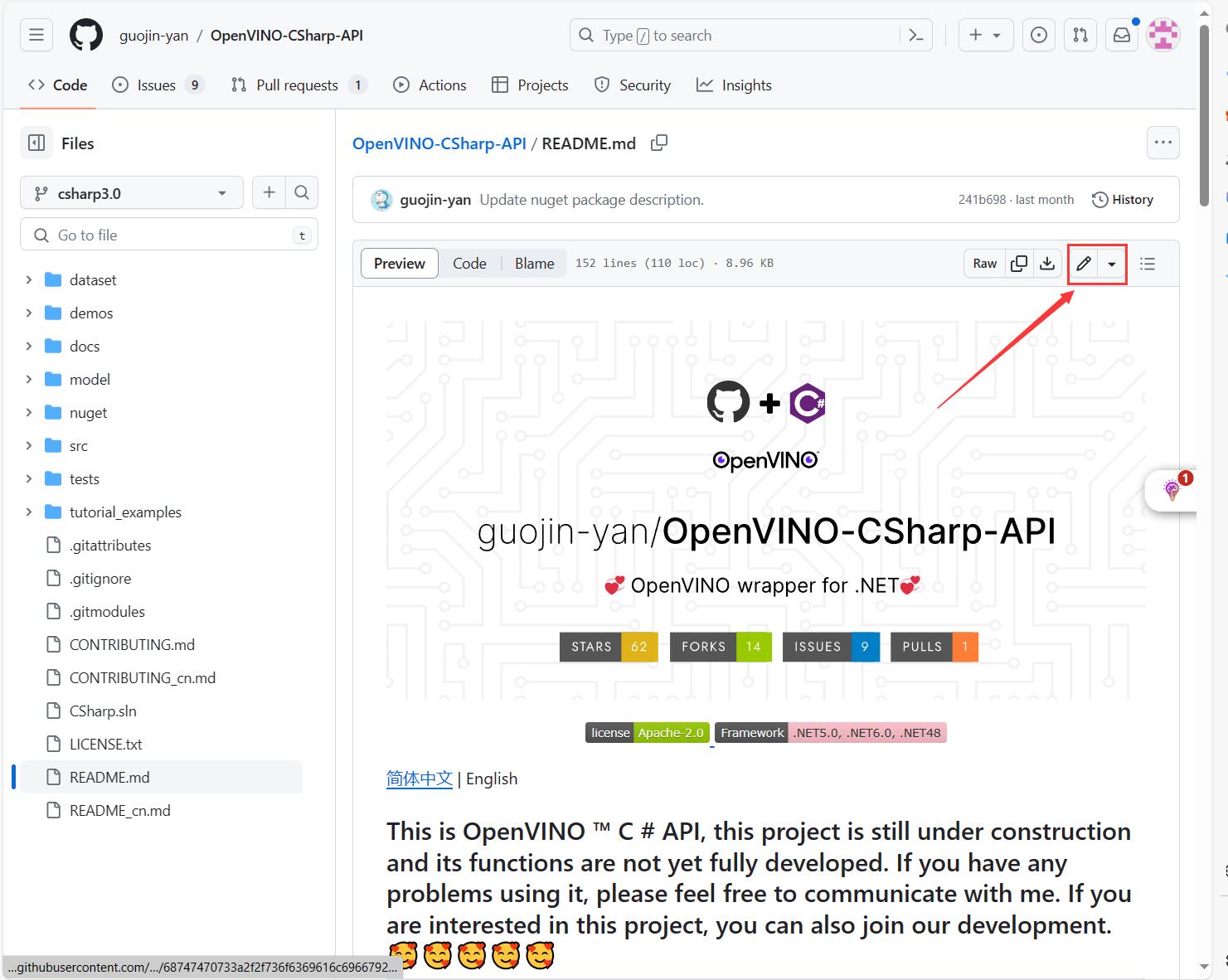Click the PULLS 1 badge
Image resolution: width=1228 pixels, height=980 pixels.
point(934,647)
